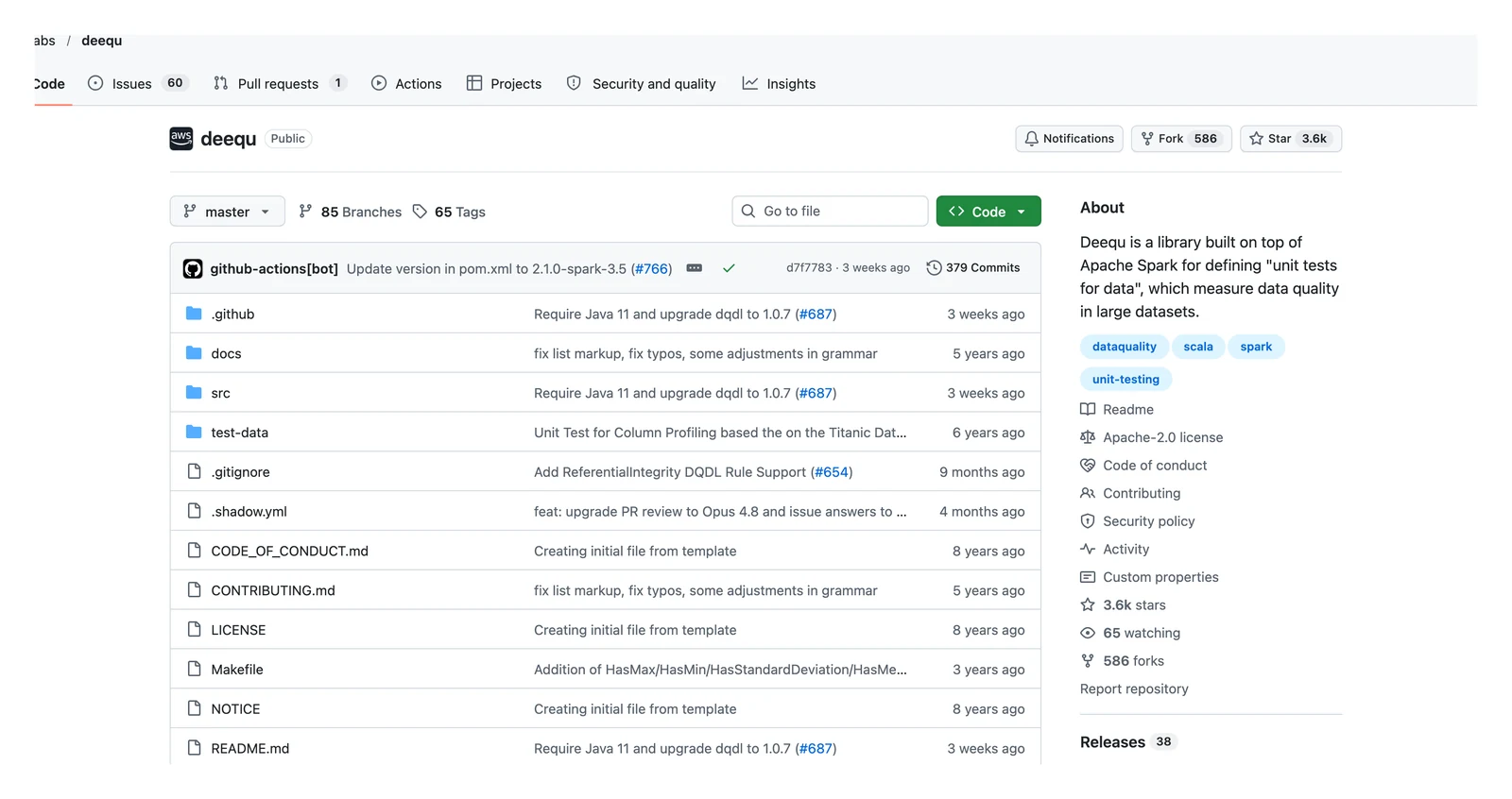
Task: Click the Apache-2.0 license scales icon
Action: (1088, 437)
